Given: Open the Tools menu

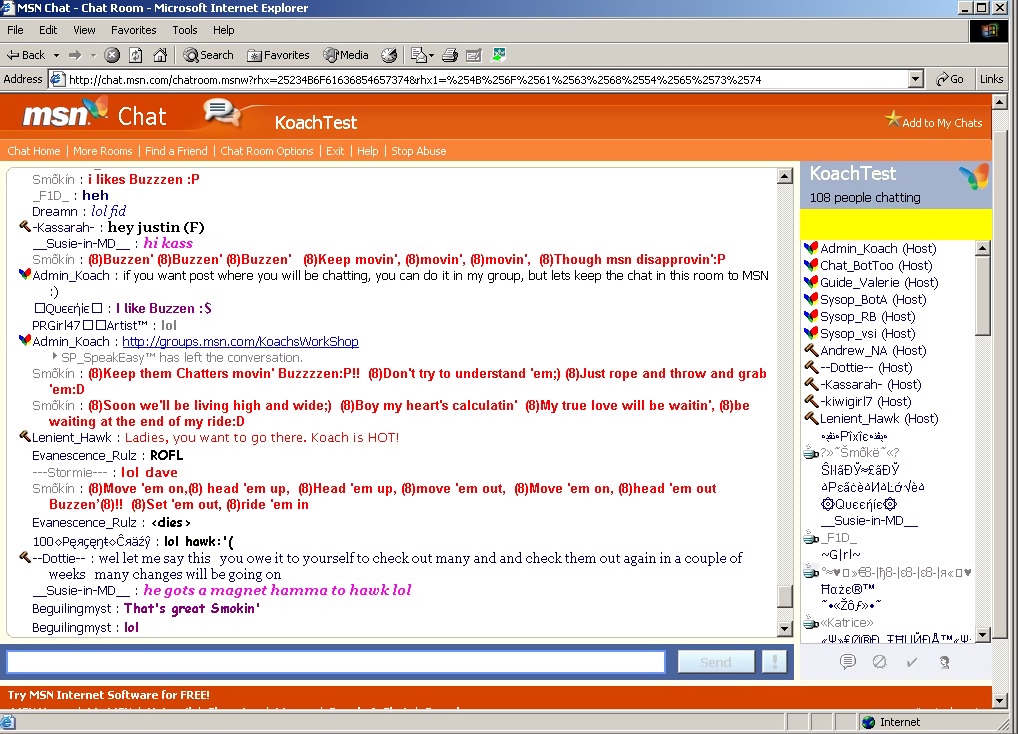Looking at the screenshot, I should point(184,30).
